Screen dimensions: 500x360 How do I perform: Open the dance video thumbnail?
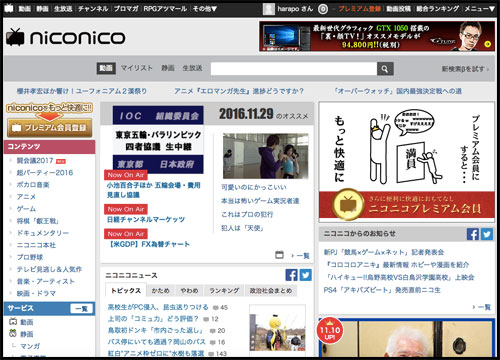[266, 156]
